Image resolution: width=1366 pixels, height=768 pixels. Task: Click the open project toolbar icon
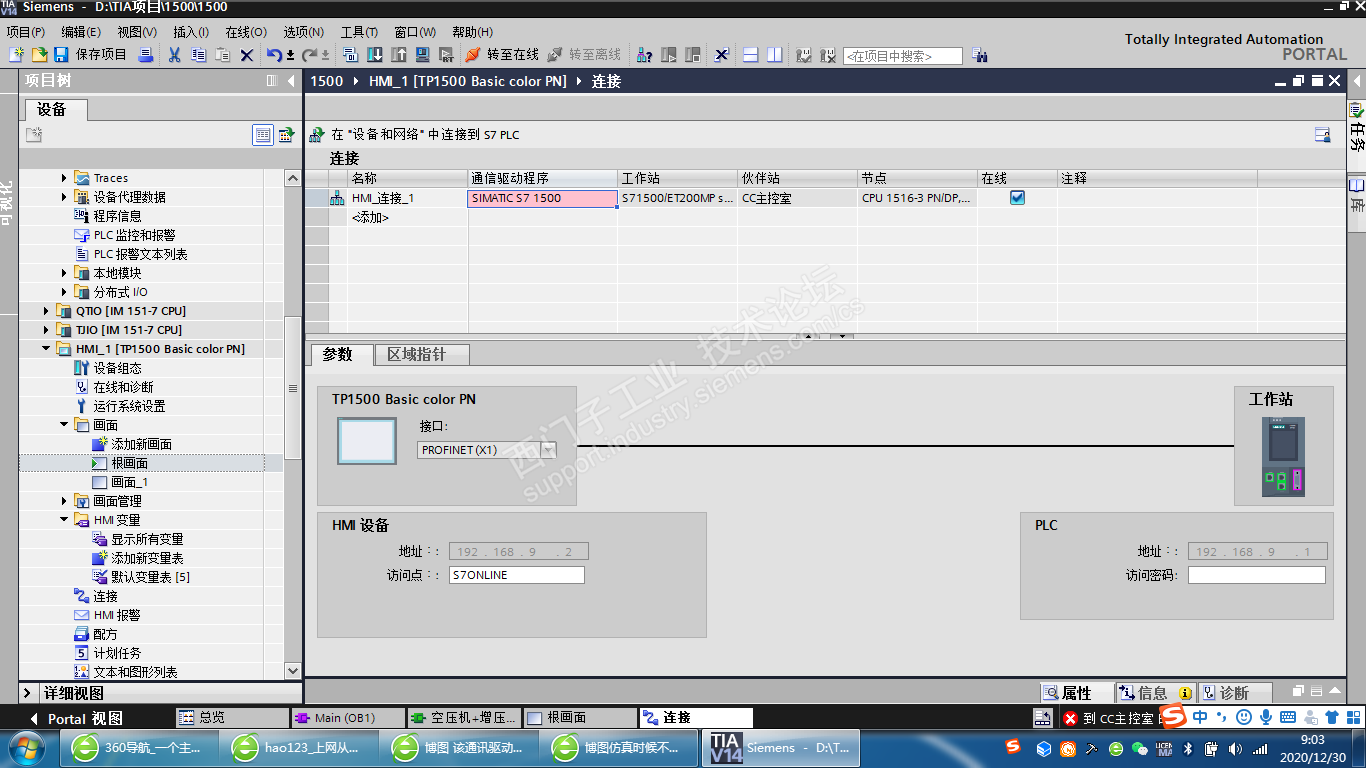point(39,55)
